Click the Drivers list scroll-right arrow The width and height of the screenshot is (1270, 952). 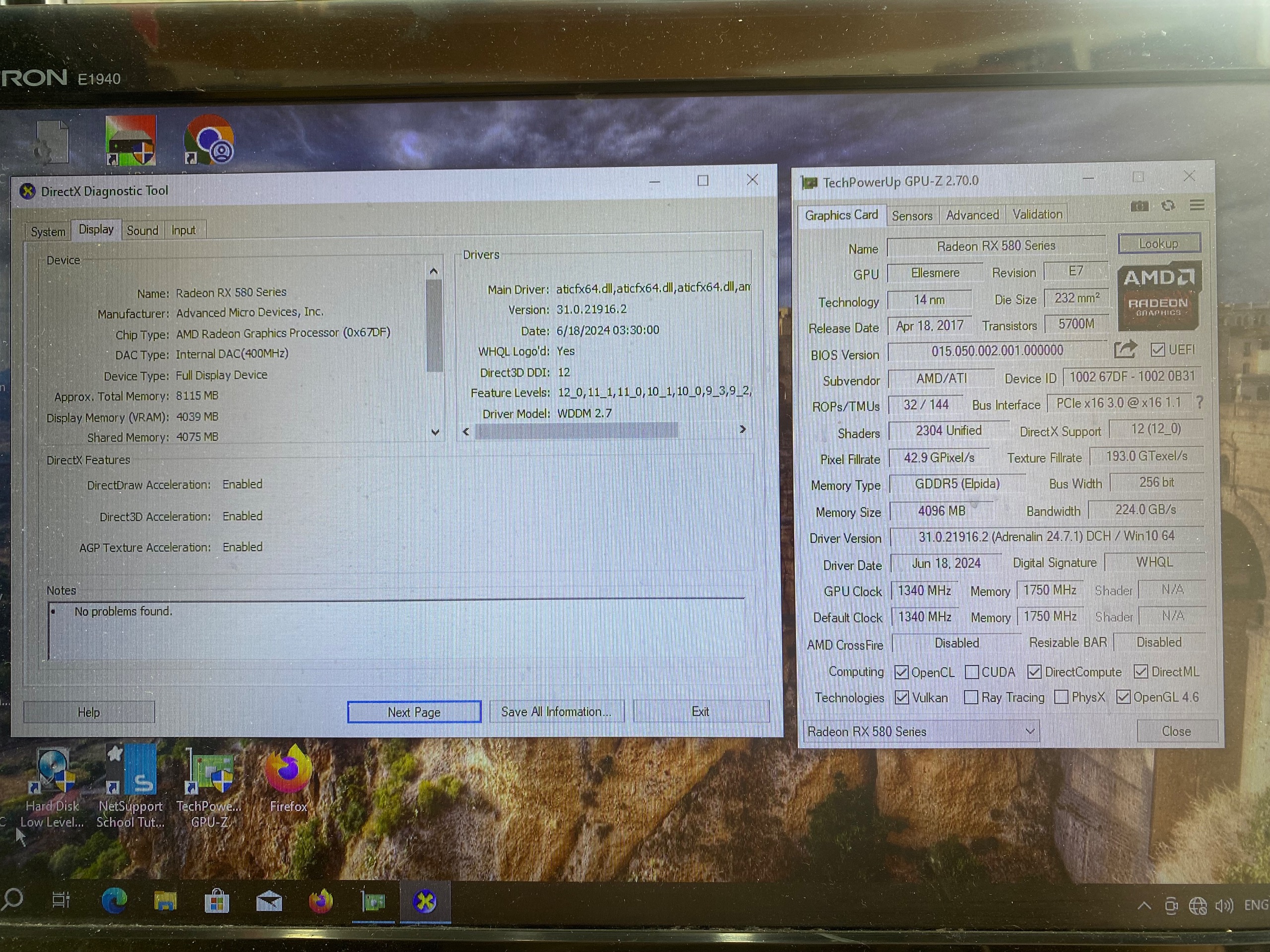tap(743, 429)
